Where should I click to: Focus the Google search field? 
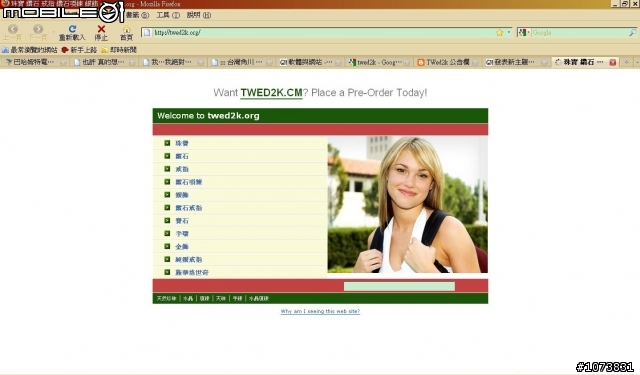pos(580,33)
